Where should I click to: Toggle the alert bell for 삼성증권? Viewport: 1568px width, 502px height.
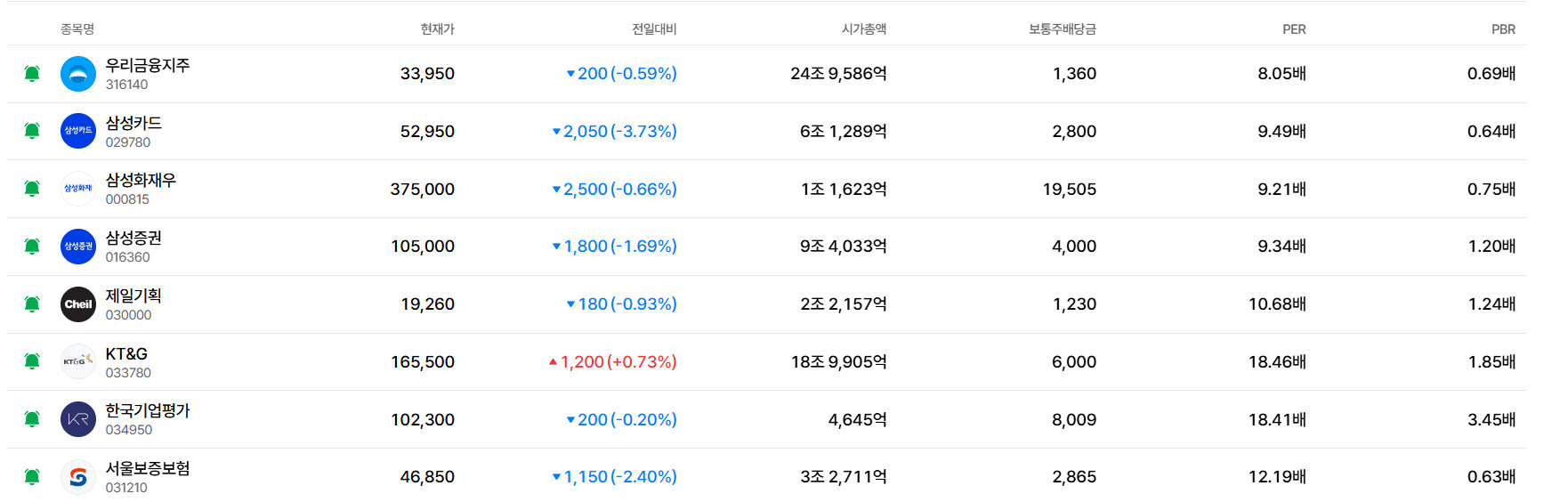tap(32, 247)
